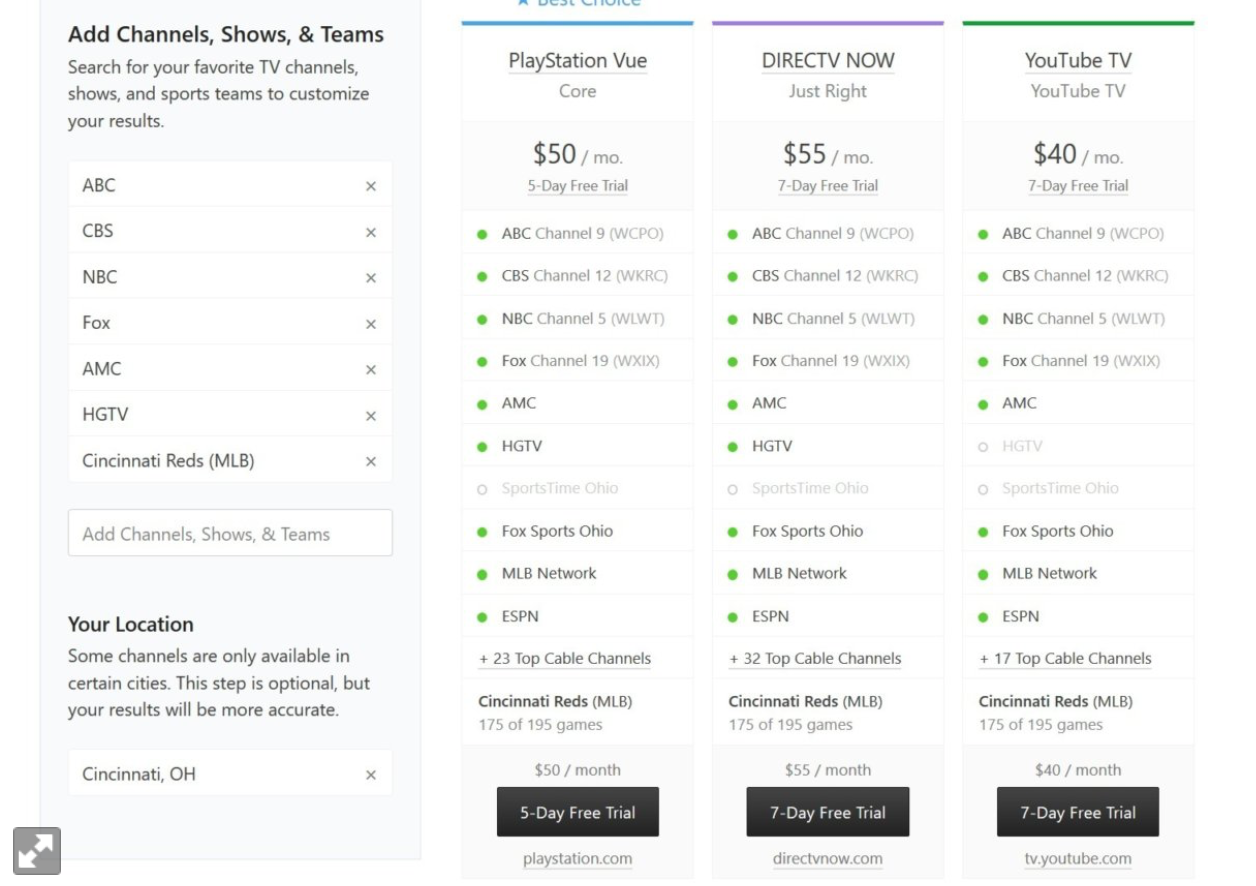The width and height of the screenshot is (1256, 886).
Task: Click HGTV in the PlayStation Vue card
Action: pos(521,446)
